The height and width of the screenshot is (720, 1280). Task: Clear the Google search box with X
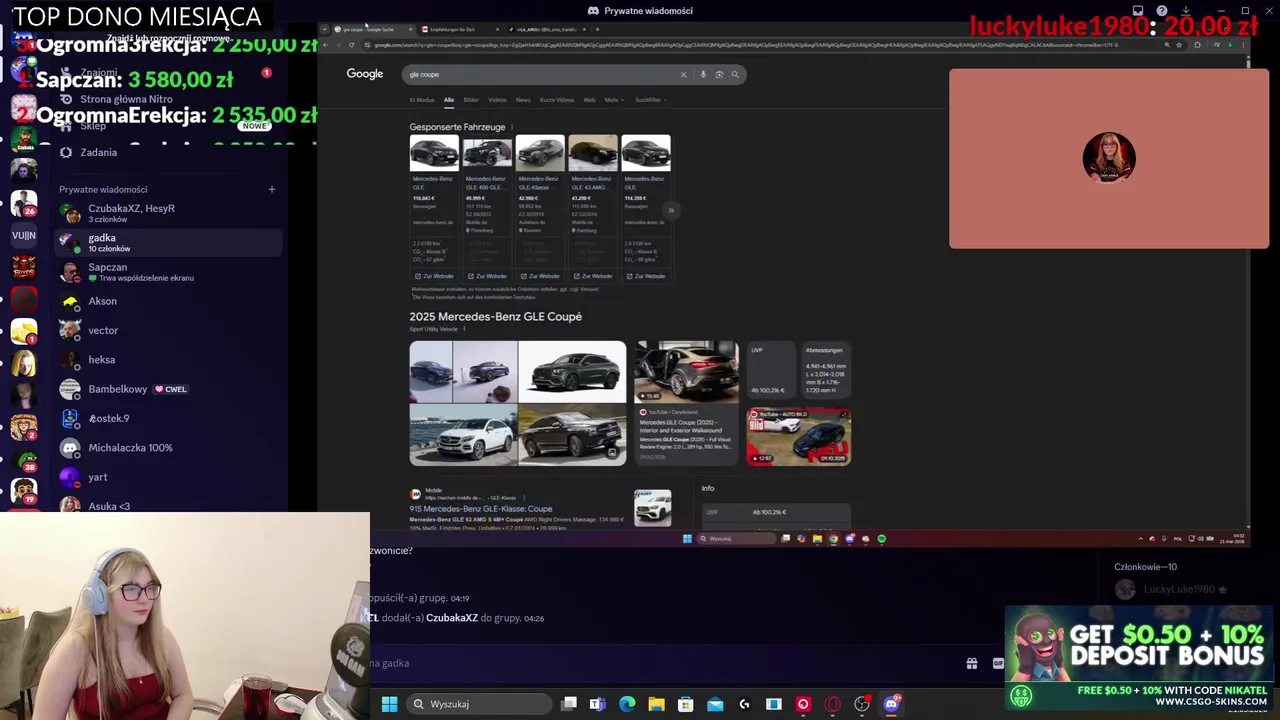[x=684, y=74]
